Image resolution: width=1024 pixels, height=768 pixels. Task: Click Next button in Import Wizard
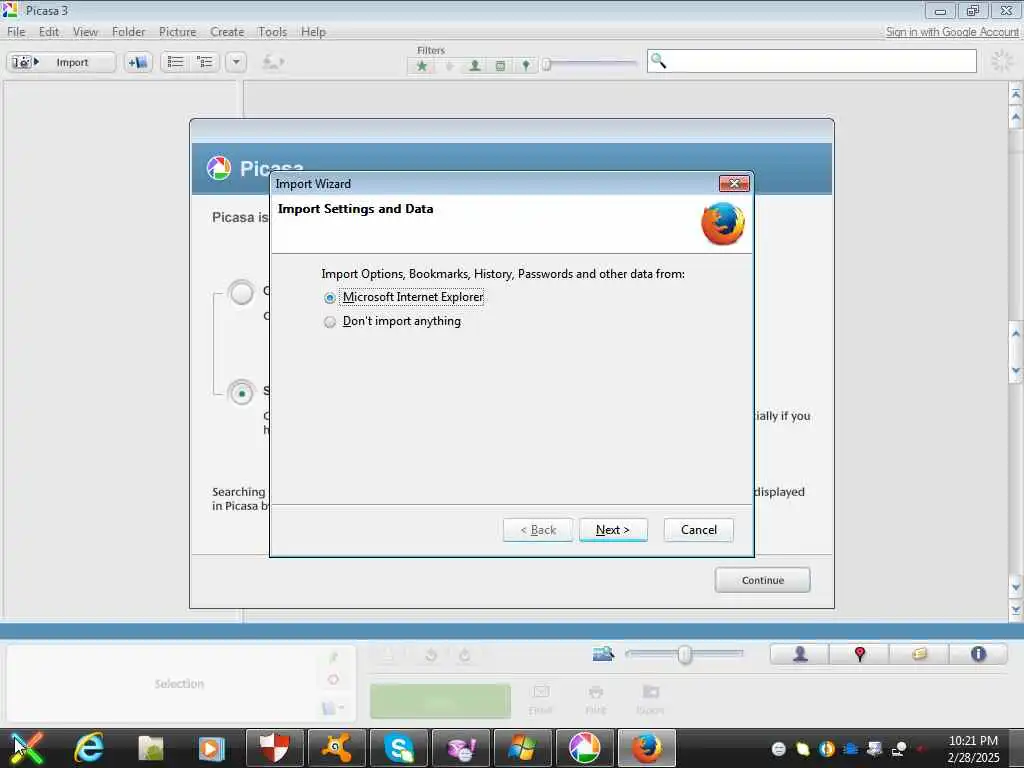click(613, 530)
